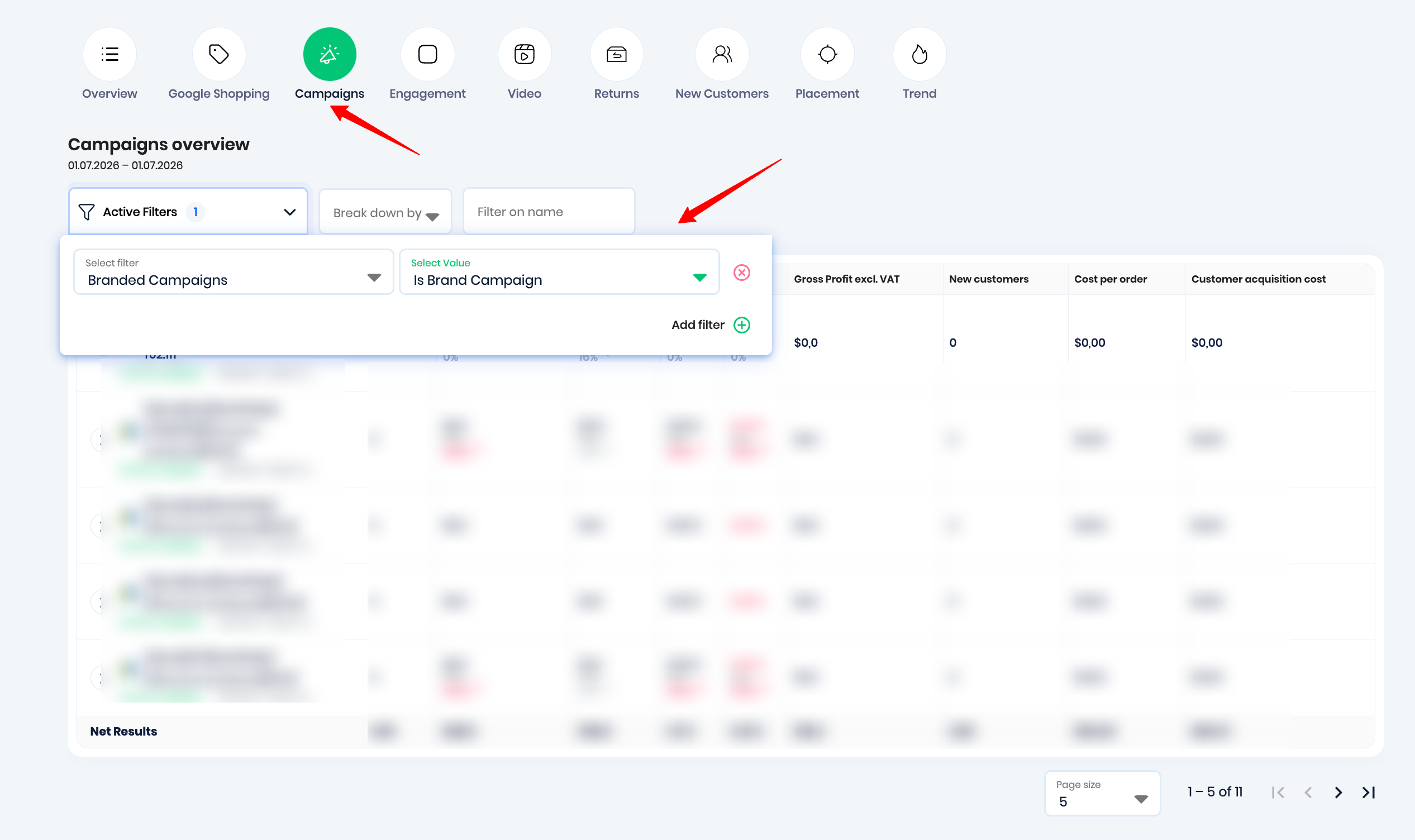Open the Google Shopping tag icon

[219, 54]
